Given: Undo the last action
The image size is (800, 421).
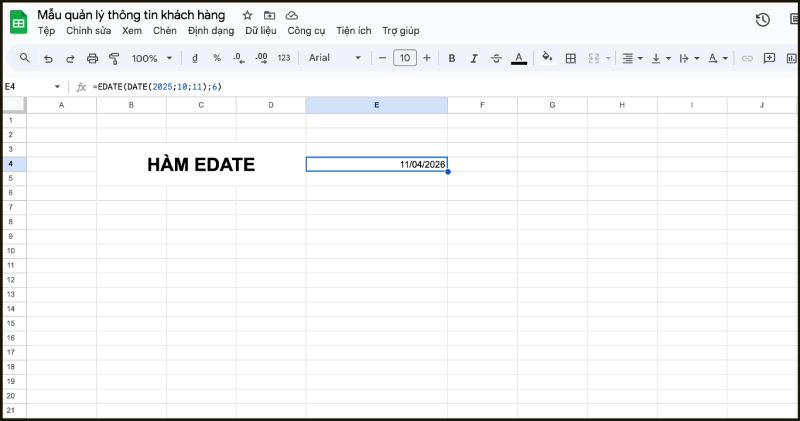Looking at the screenshot, I should 48,59.
